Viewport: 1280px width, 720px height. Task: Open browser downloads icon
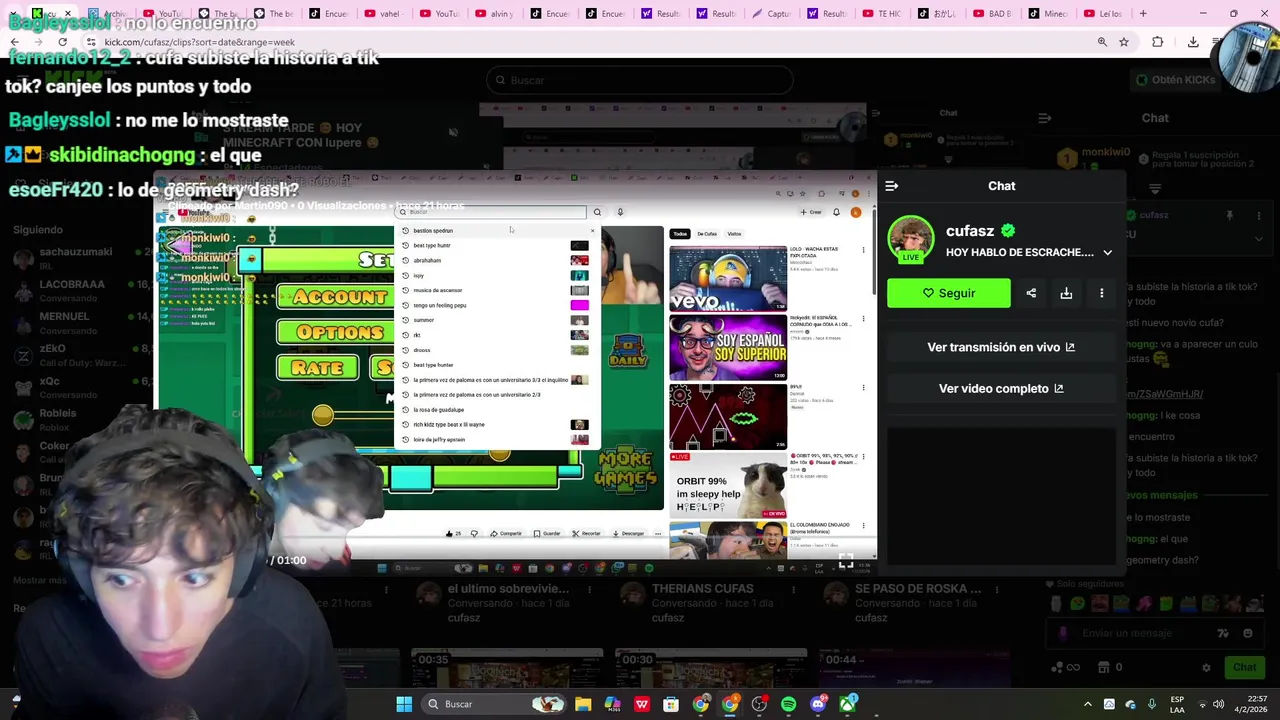(x=1193, y=42)
